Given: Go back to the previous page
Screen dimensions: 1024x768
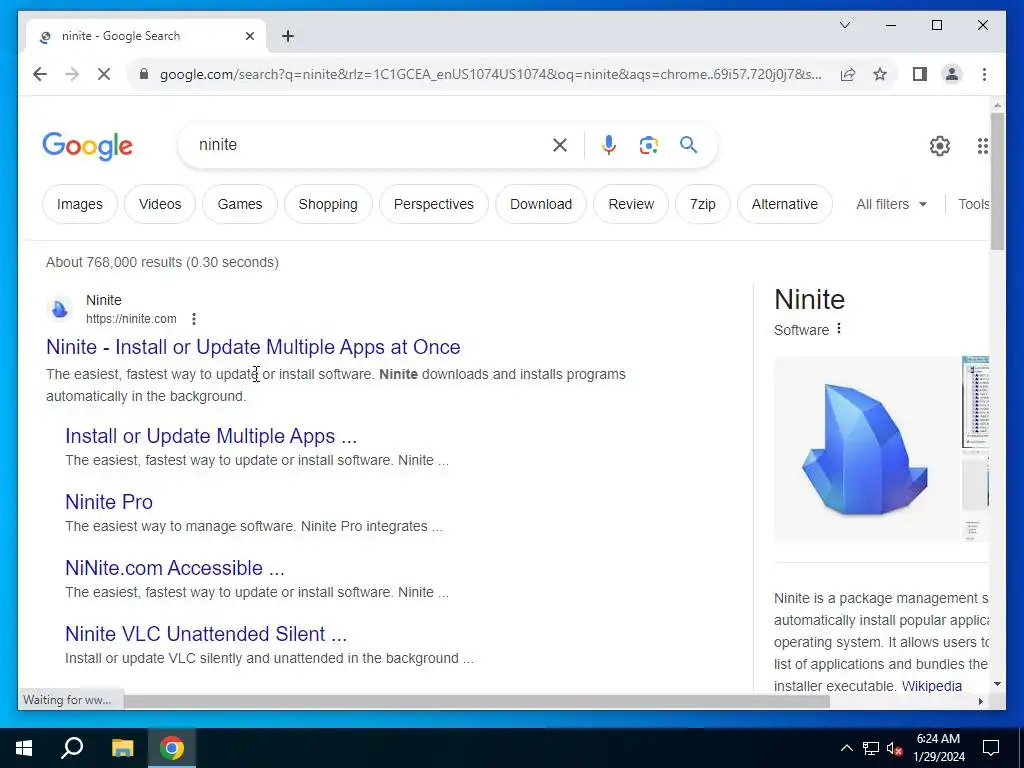Looking at the screenshot, I should pos(40,74).
